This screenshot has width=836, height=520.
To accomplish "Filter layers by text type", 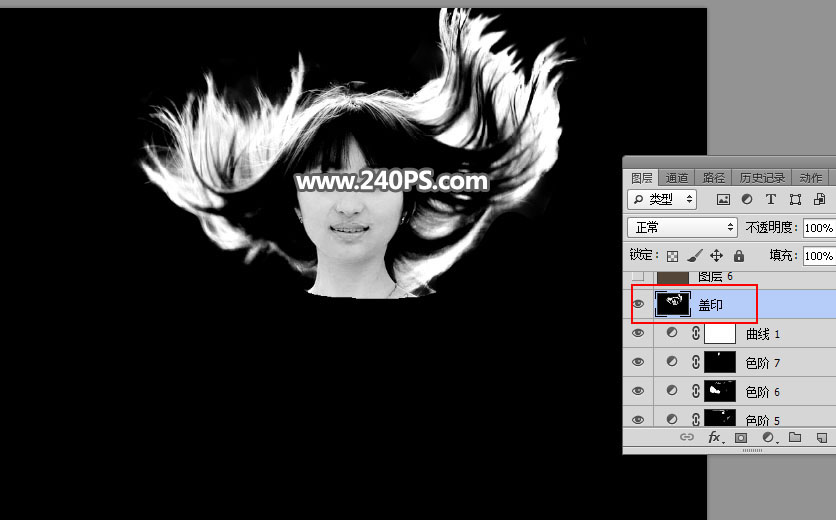I will tap(771, 200).
